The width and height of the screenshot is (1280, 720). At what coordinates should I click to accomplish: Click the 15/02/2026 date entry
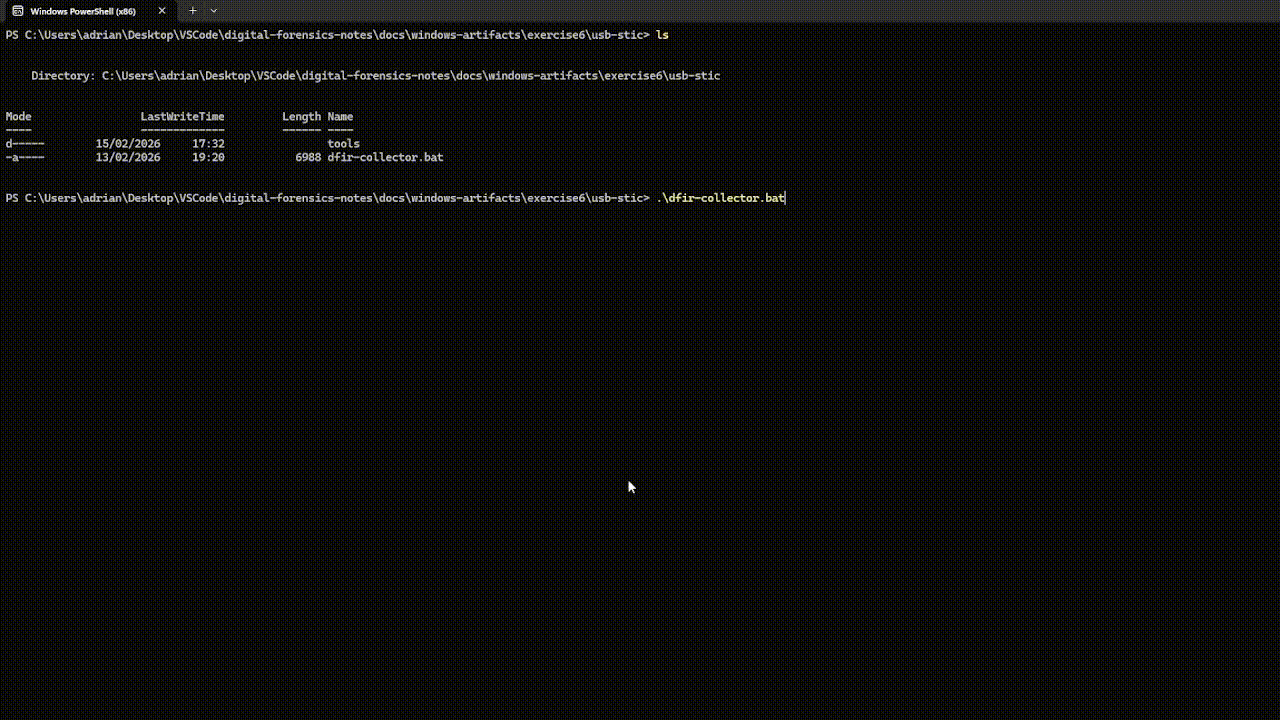click(128, 144)
